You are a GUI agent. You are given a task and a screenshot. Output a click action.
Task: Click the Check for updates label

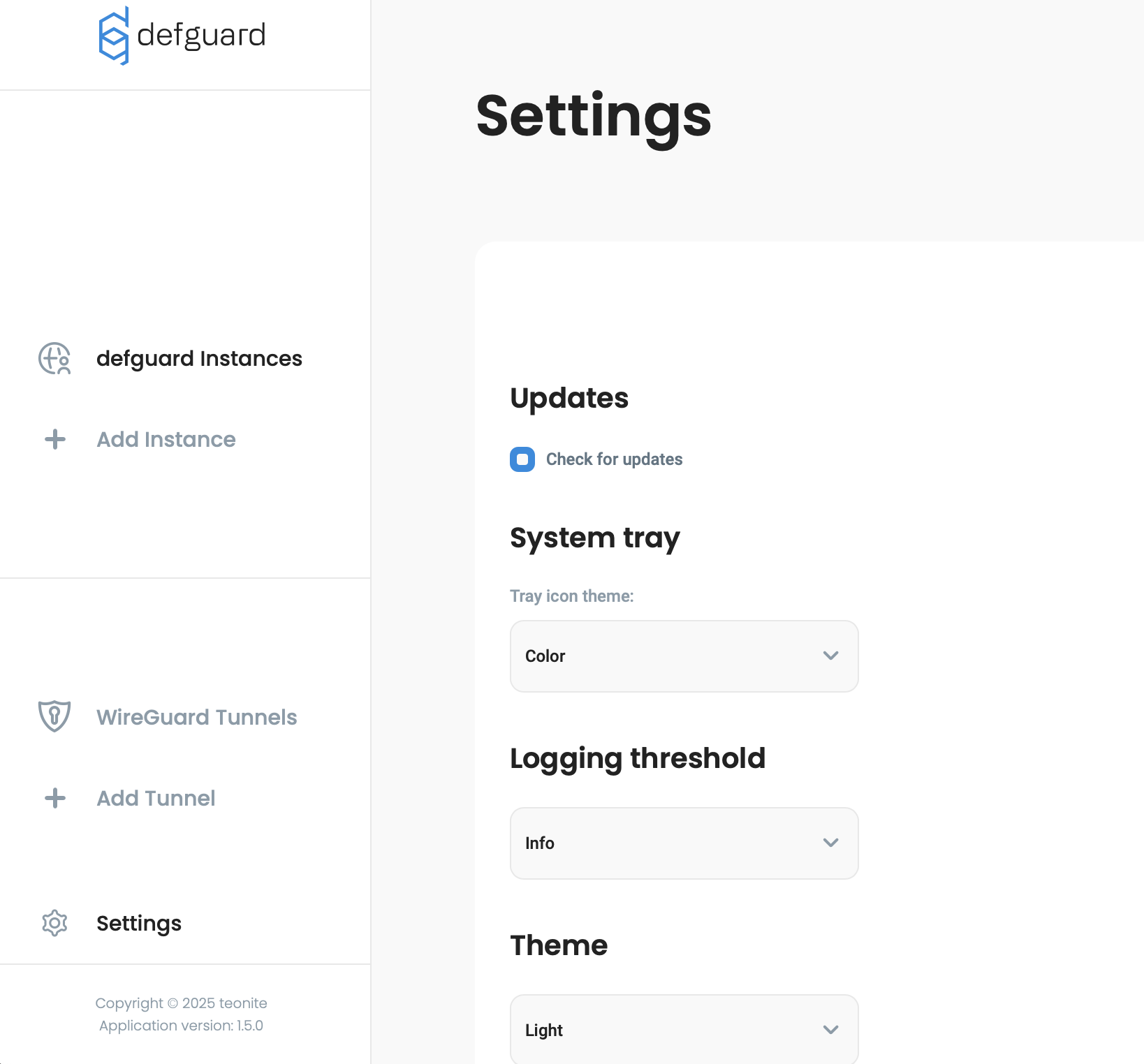click(x=614, y=459)
